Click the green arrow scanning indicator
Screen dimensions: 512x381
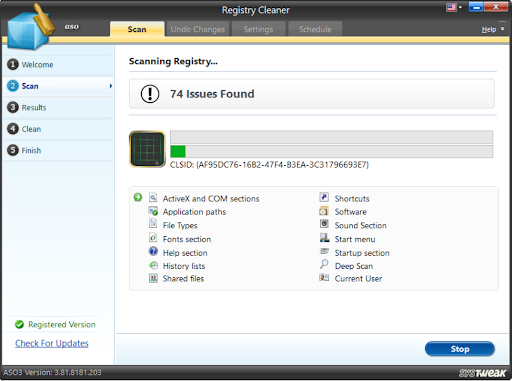[x=138, y=197]
